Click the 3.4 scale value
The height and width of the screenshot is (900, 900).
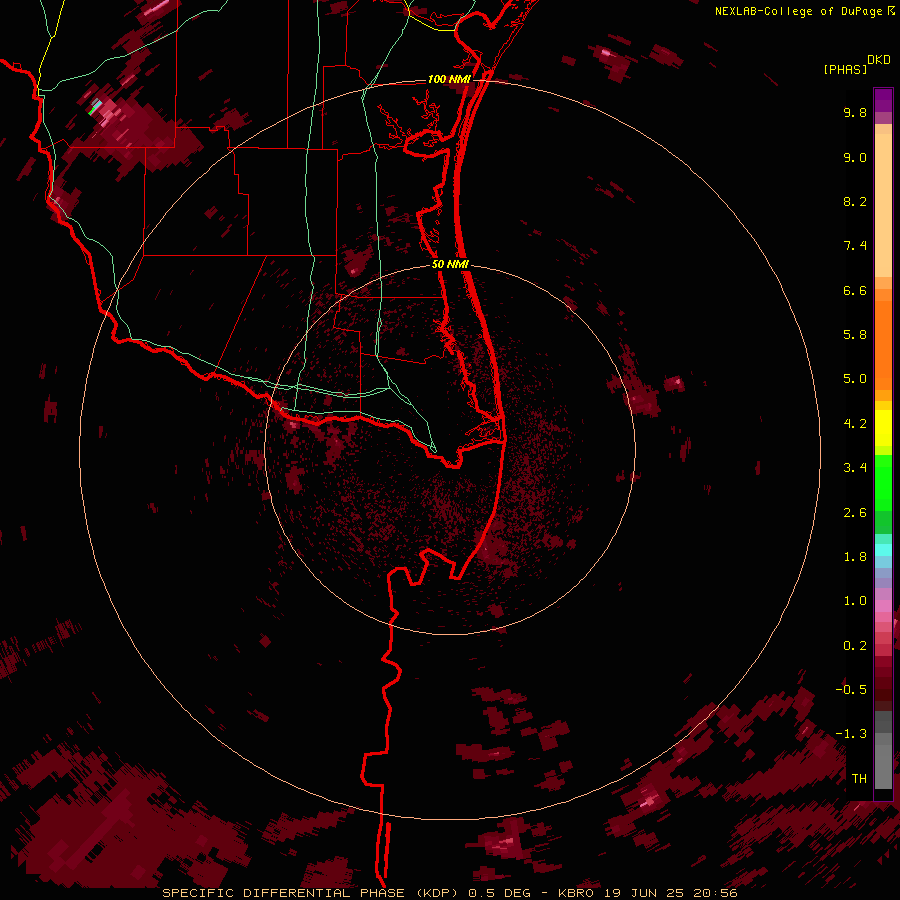(855, 468)
